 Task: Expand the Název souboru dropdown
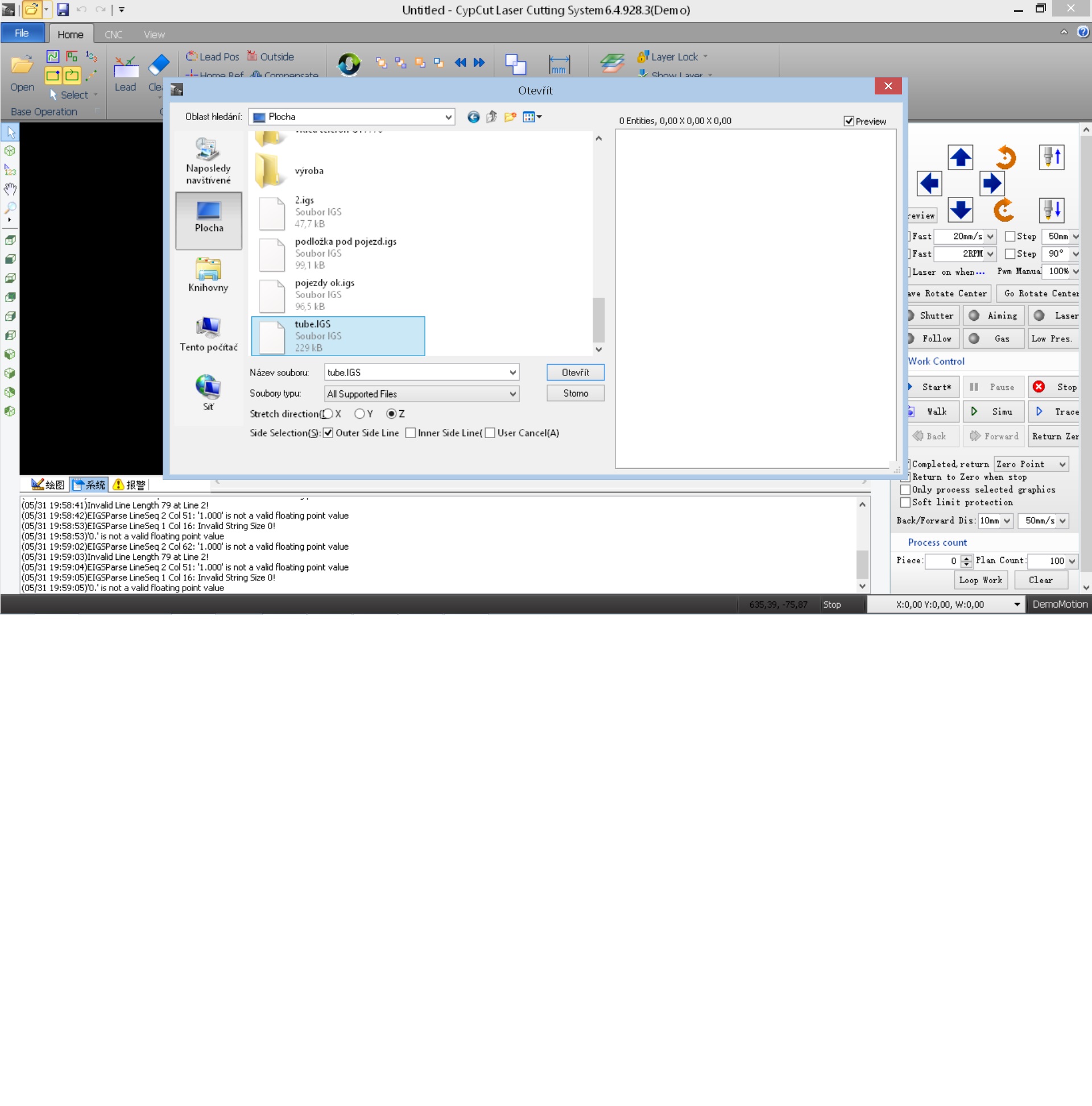[x=513, y=373]
